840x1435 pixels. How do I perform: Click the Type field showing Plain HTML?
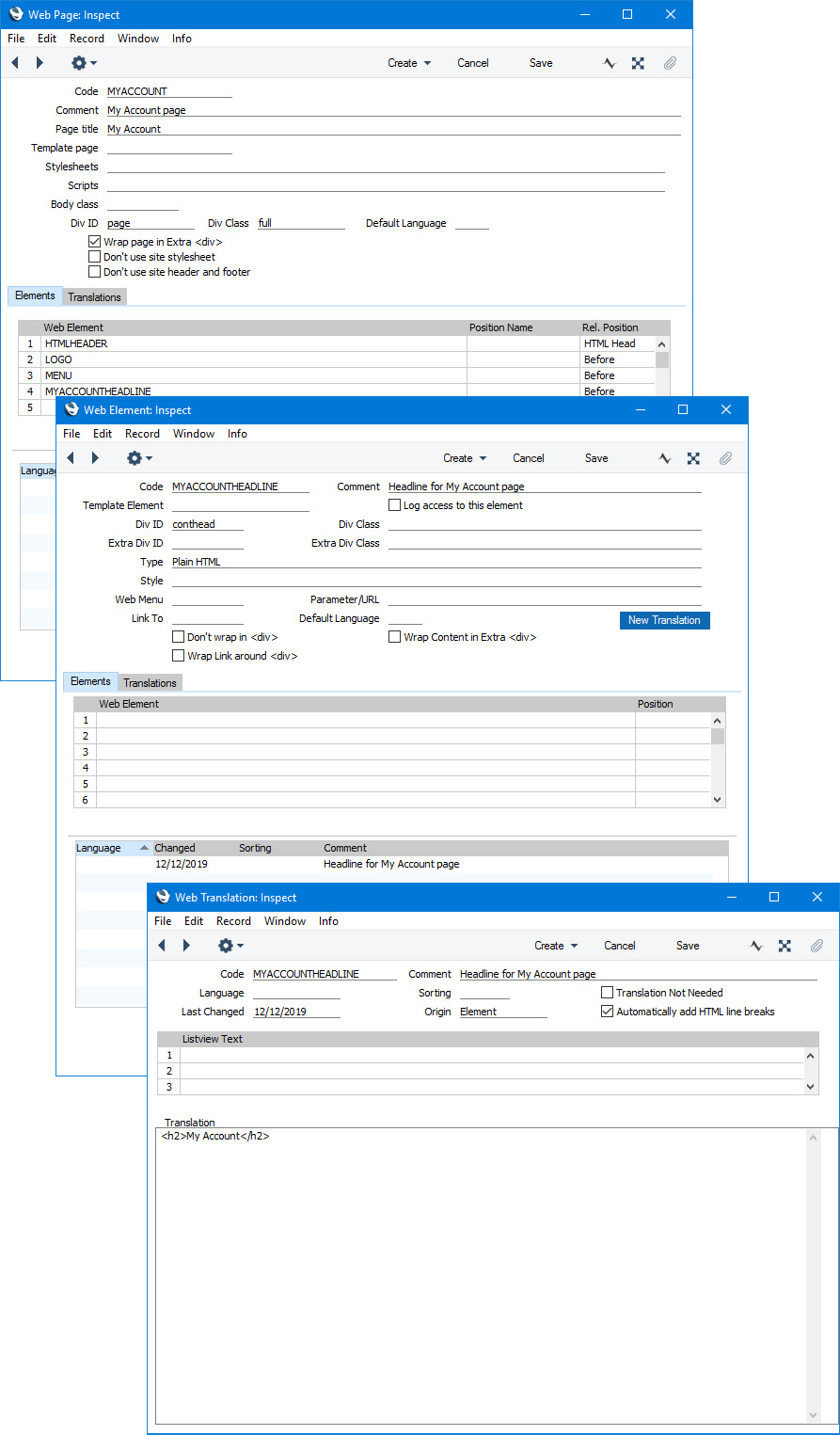[x=436, y=562]
